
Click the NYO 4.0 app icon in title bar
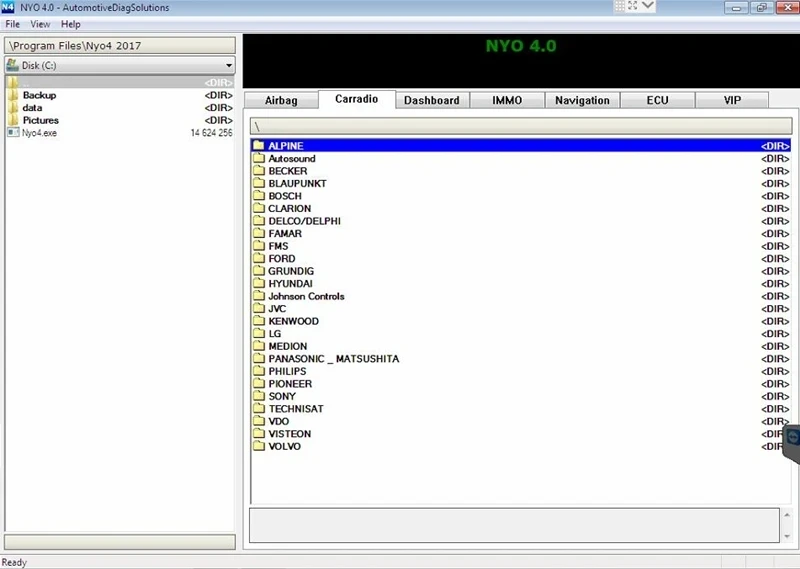[8, 7]
